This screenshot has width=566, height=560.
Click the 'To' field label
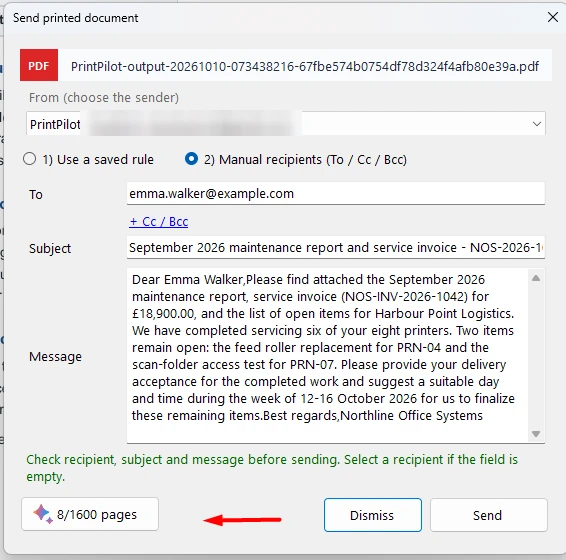tap(36, 195)
